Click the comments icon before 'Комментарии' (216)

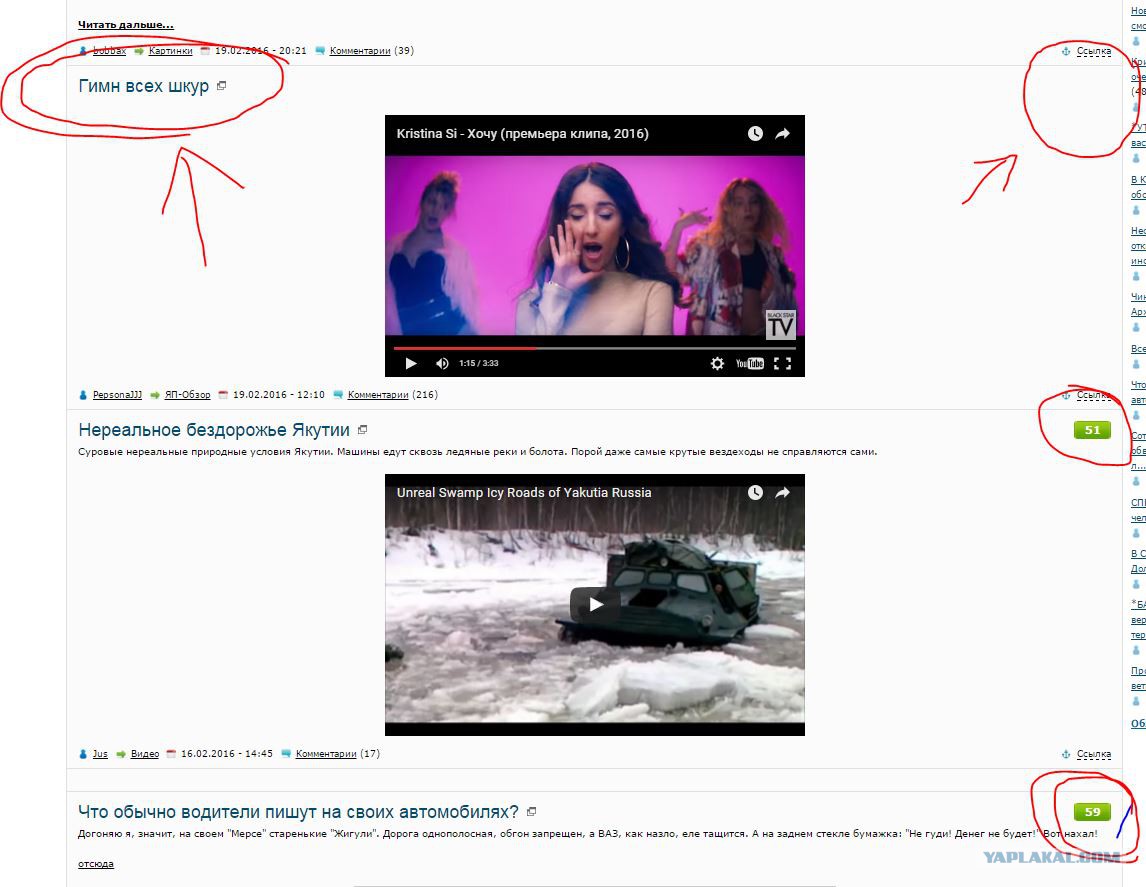click(x=338, y=395)
